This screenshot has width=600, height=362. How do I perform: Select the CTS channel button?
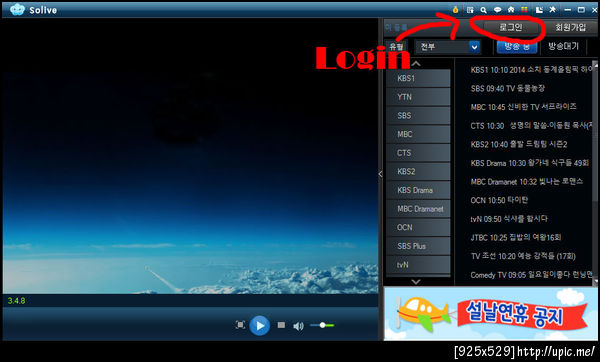[418, 153]
